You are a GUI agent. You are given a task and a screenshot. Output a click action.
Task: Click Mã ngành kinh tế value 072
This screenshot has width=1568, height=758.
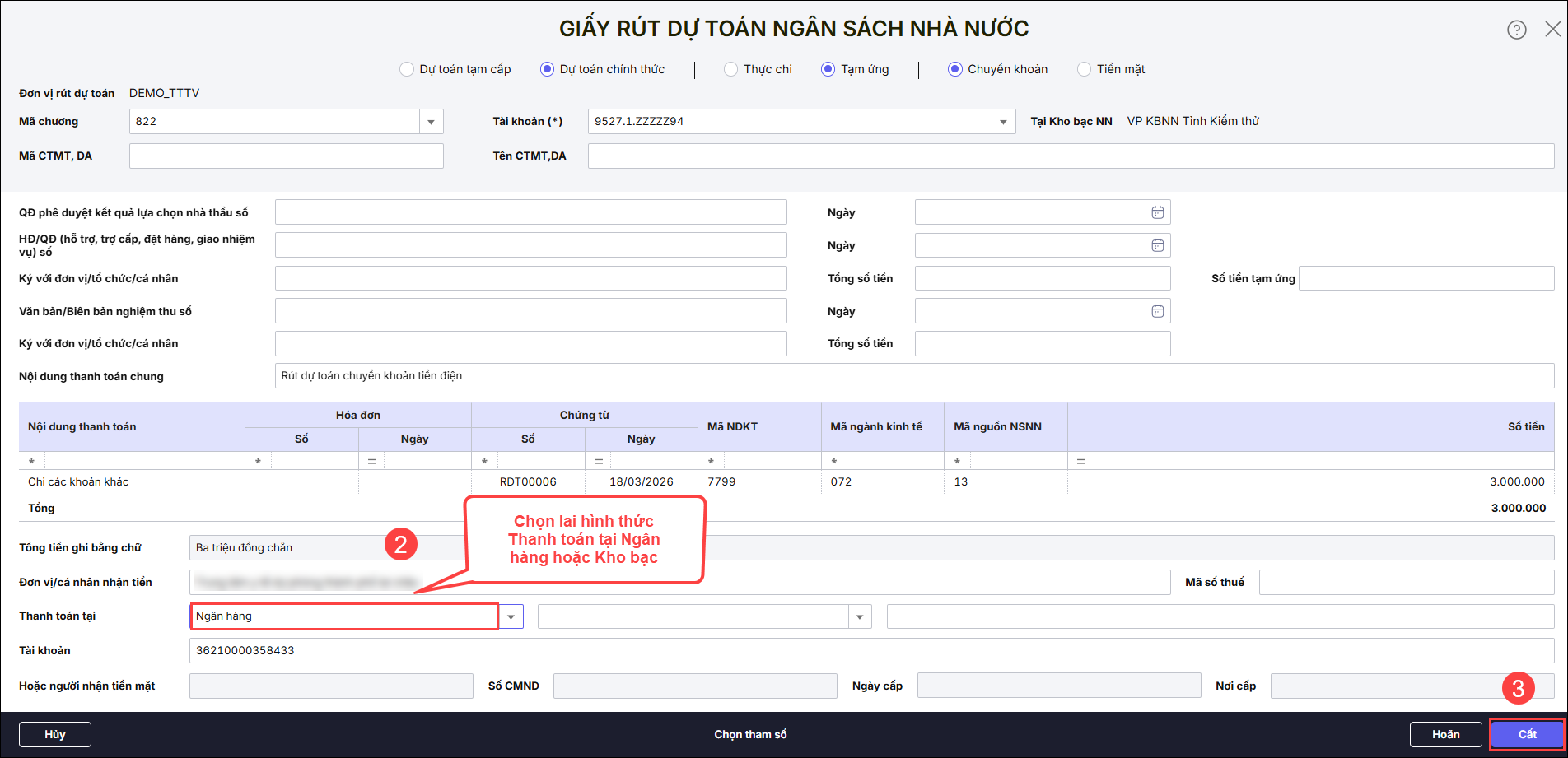point(883,482)
